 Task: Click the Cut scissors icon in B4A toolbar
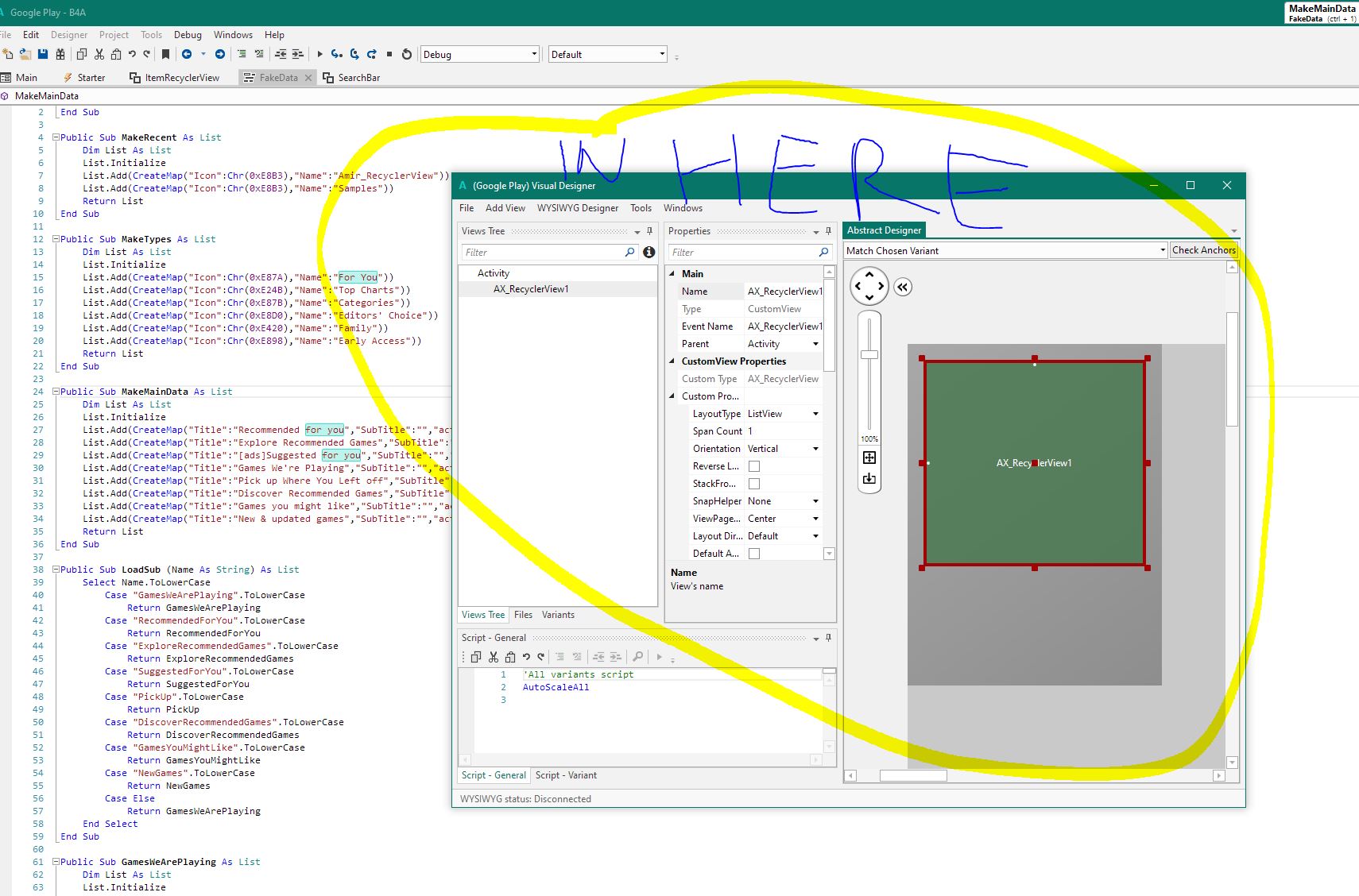[99, 54]
